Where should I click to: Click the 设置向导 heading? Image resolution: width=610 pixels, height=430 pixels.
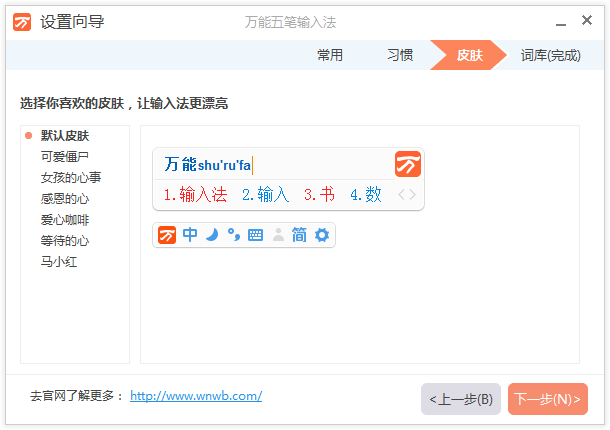coord(72,22)
